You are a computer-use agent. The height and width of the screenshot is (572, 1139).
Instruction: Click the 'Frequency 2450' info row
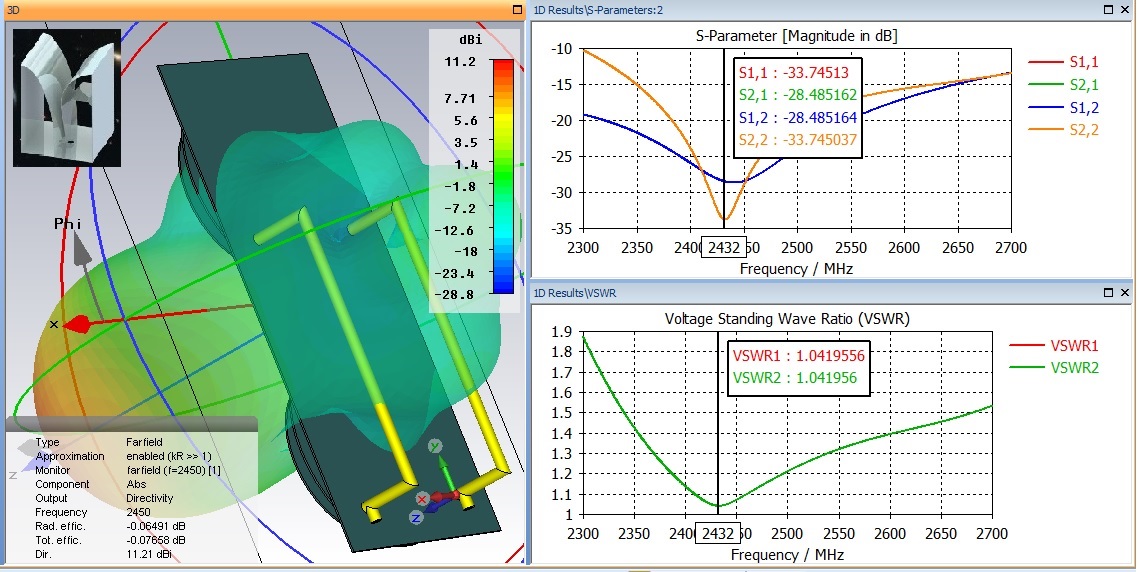click(93, 512)
